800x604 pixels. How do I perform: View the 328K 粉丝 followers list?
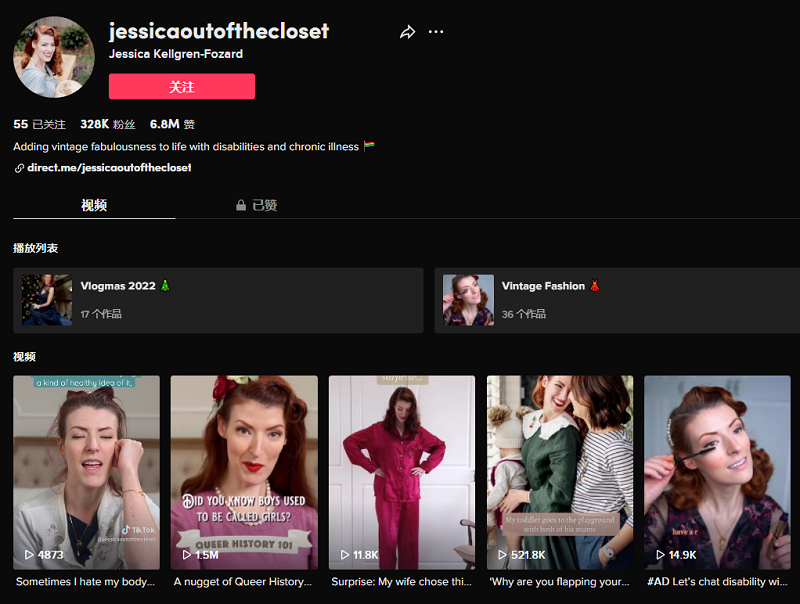[x=107, y=124]
